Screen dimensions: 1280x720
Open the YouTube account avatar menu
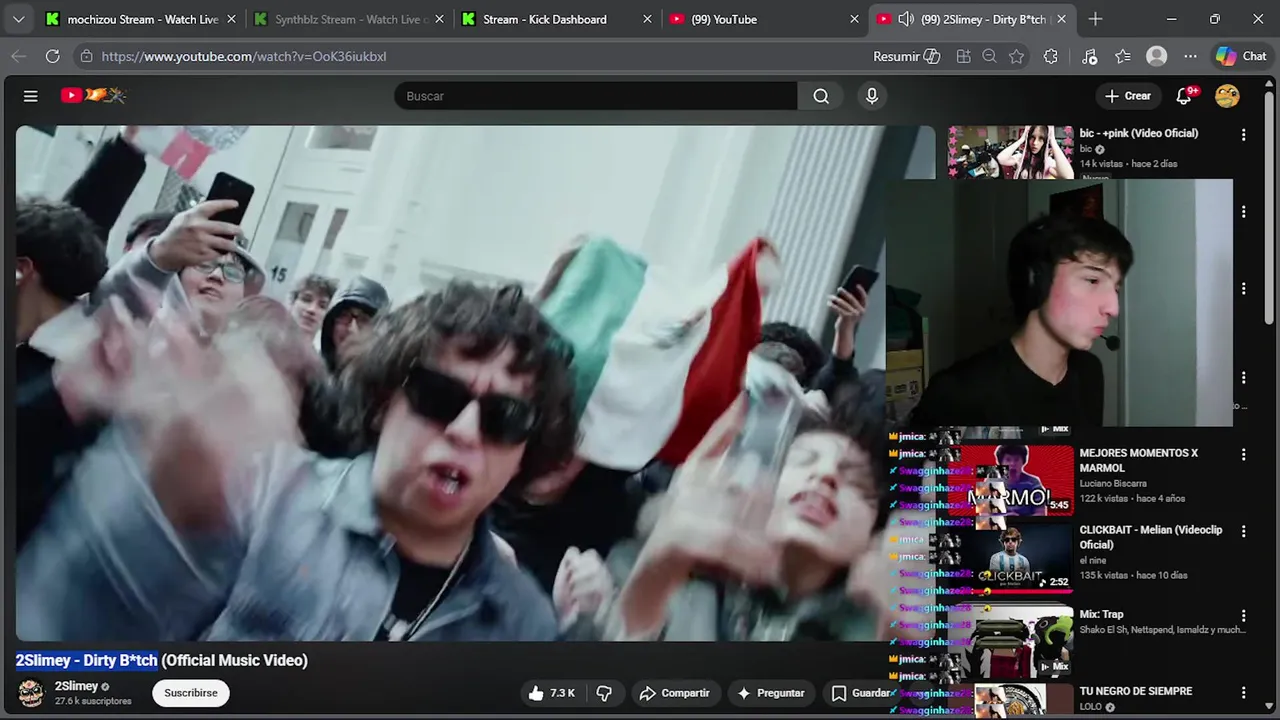coord(1227,96)
